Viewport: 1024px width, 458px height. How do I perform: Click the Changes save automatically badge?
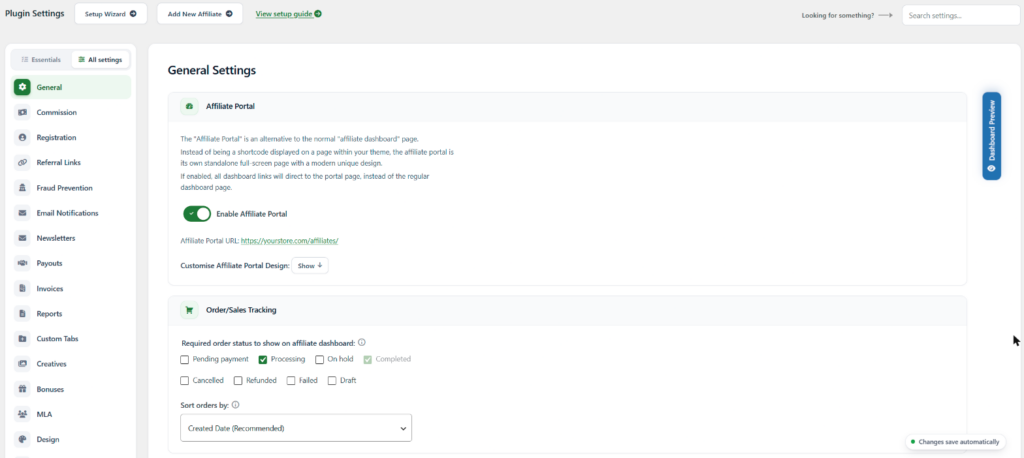pyautogui.click(x=955, y=442)
